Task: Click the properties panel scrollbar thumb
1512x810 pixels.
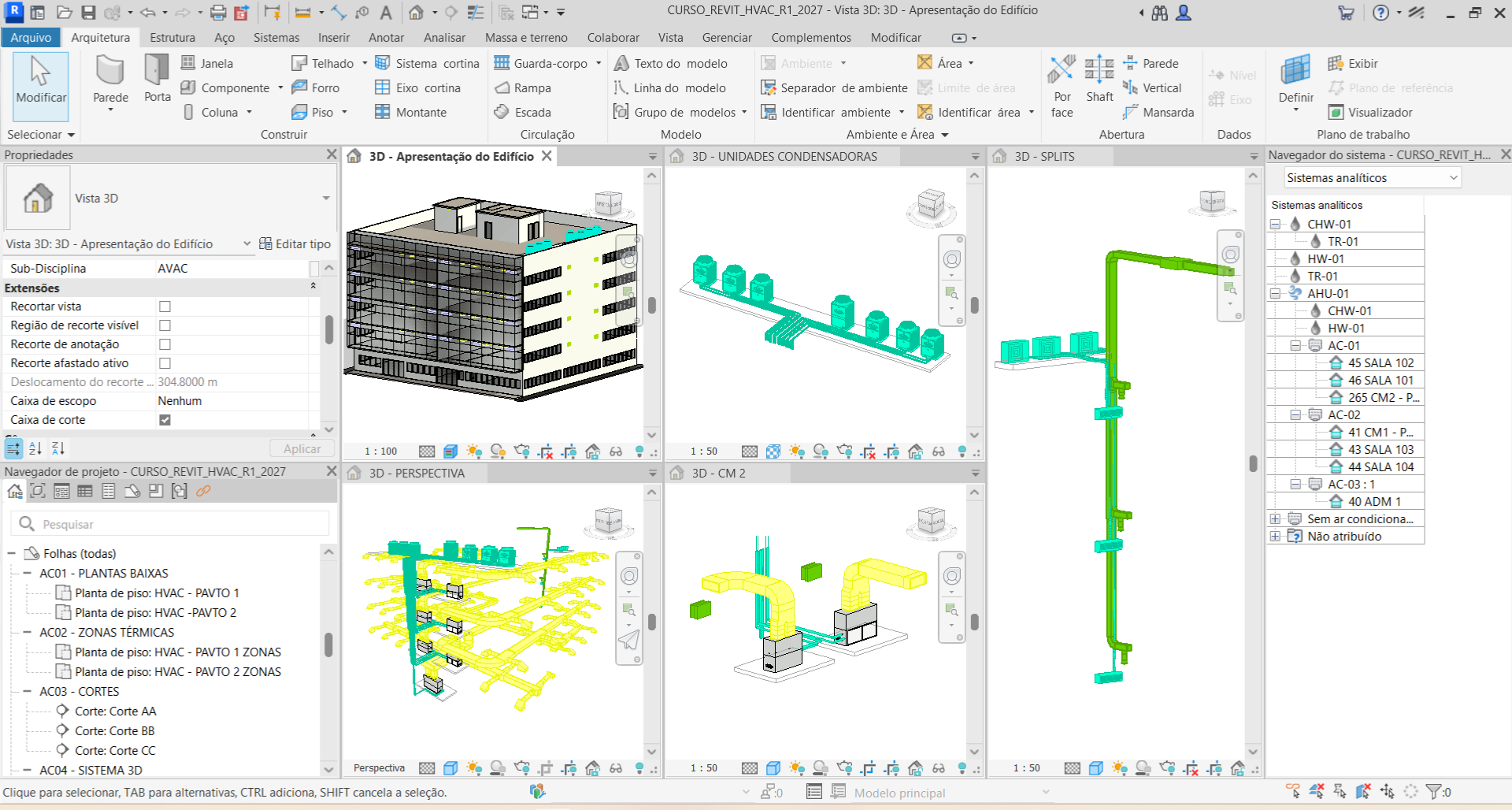Action: 328,329
